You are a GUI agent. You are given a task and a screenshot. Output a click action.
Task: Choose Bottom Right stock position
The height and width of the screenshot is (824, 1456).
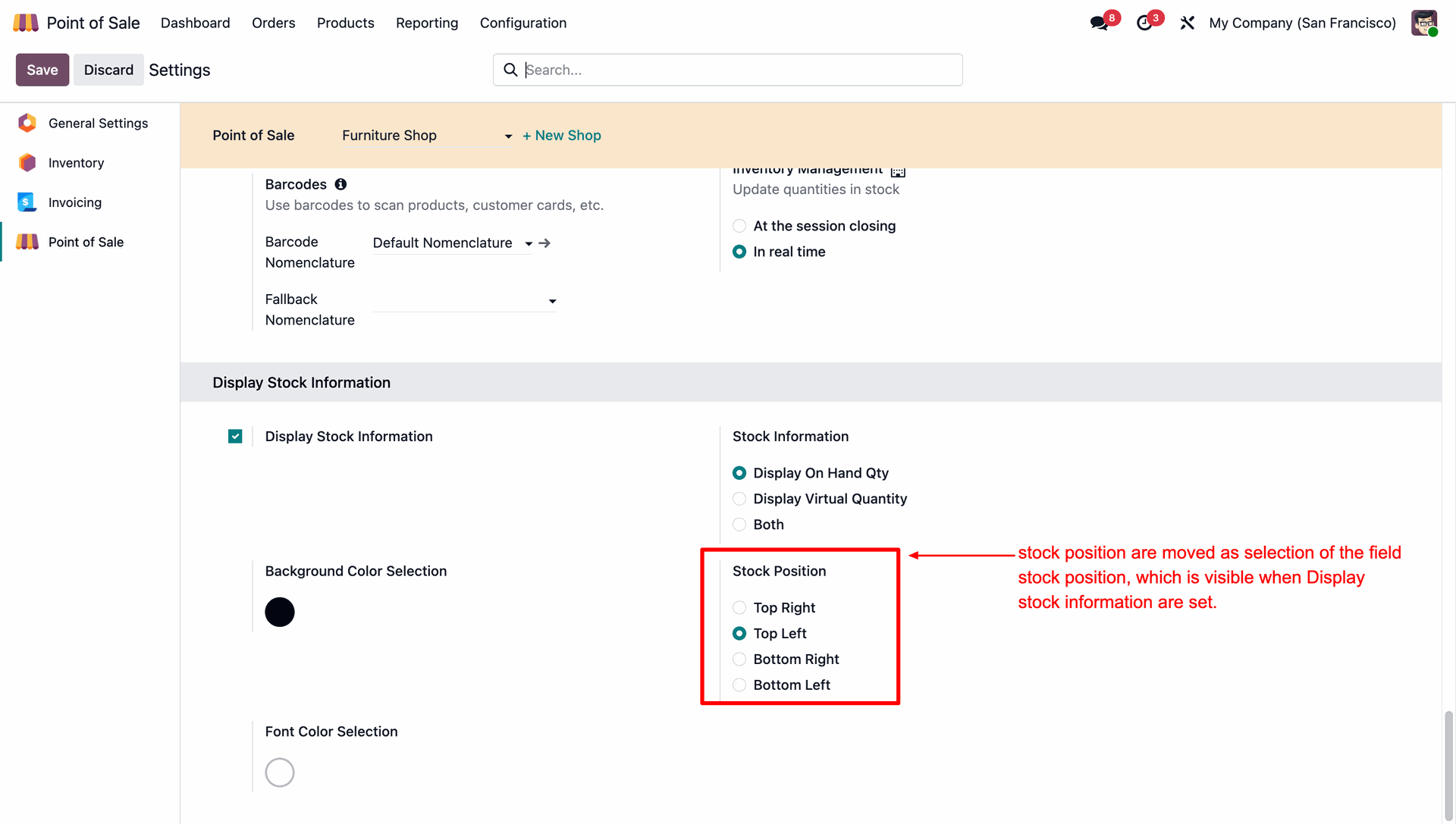[x=739, y=660]
